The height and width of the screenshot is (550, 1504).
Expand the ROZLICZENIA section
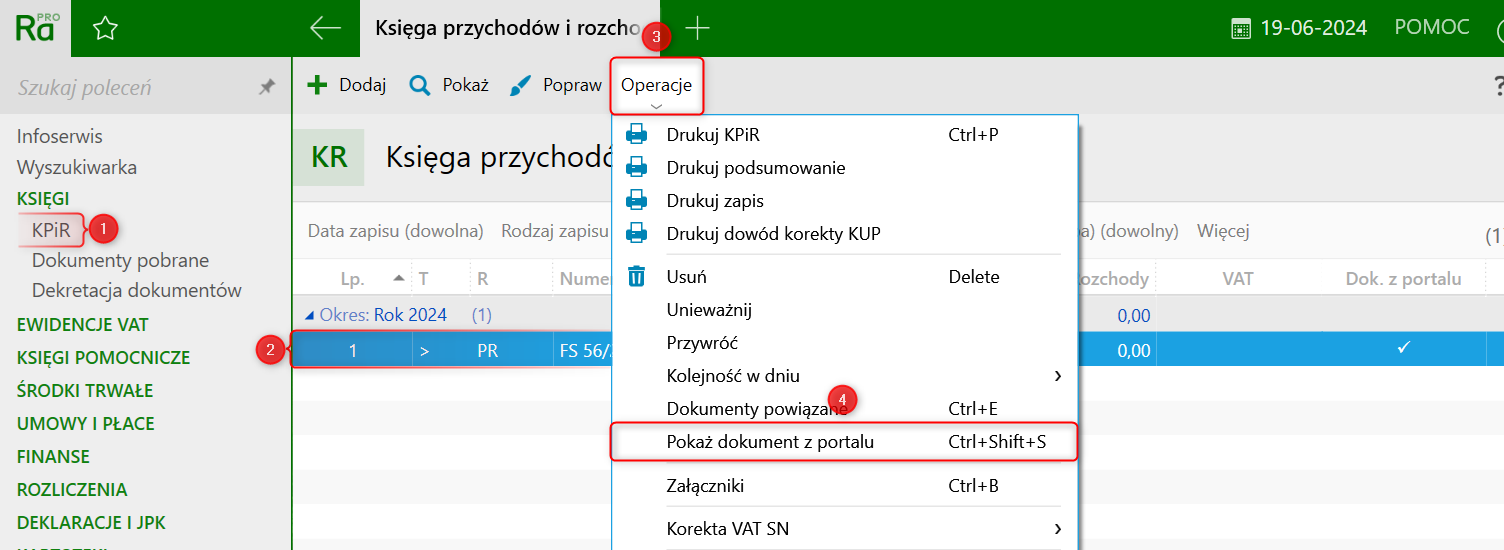tap(71, 490)
